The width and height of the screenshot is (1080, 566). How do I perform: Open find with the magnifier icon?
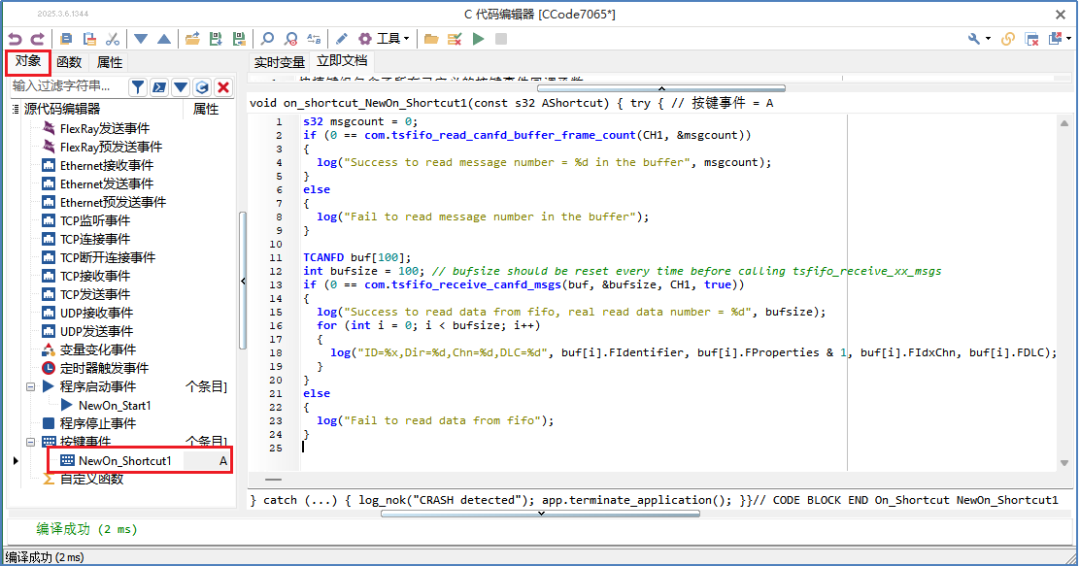267,39
